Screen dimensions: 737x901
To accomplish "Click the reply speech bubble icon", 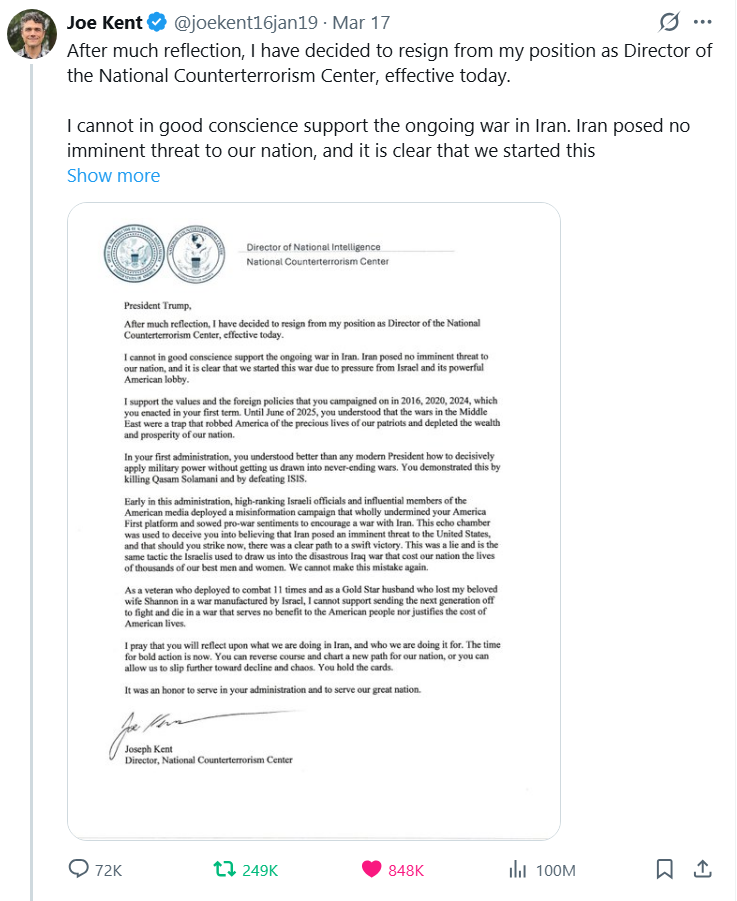I will coord(79,869).
